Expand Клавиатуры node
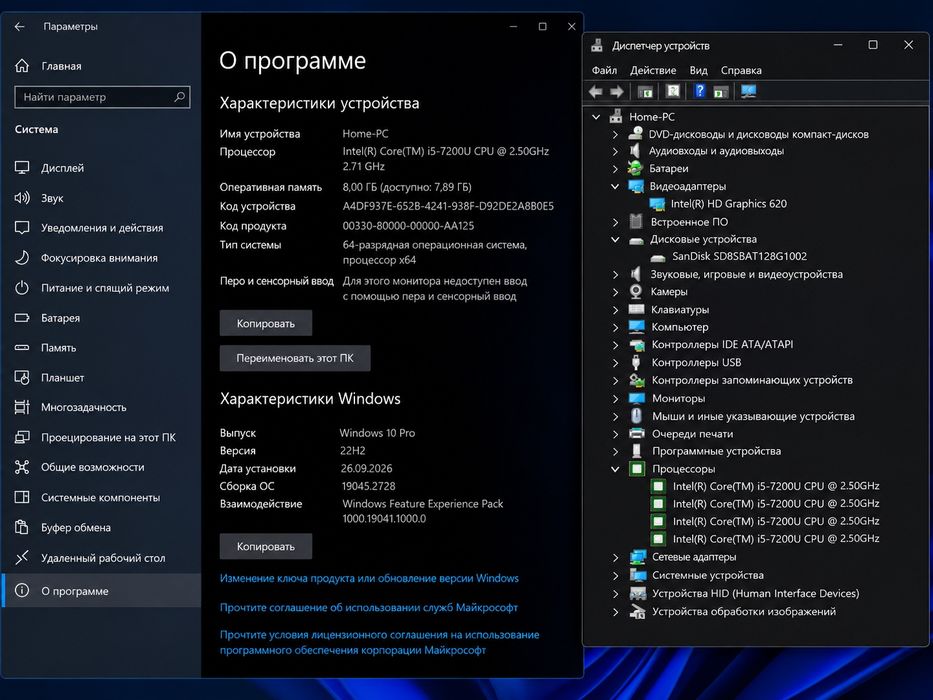This screenshot has height=700, width=933. (615, 310)
